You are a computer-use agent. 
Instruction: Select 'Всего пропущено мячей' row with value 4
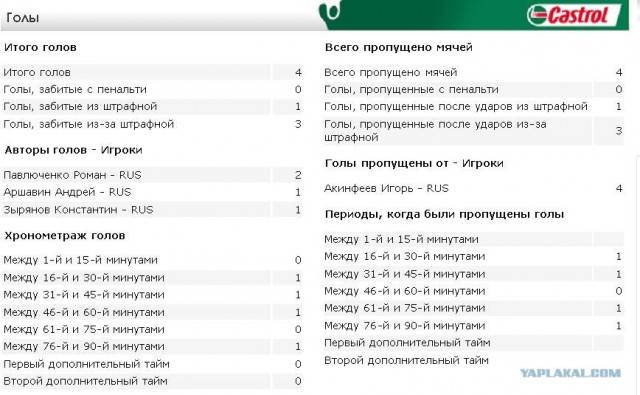pyautogui.click(x=473, y=72)
